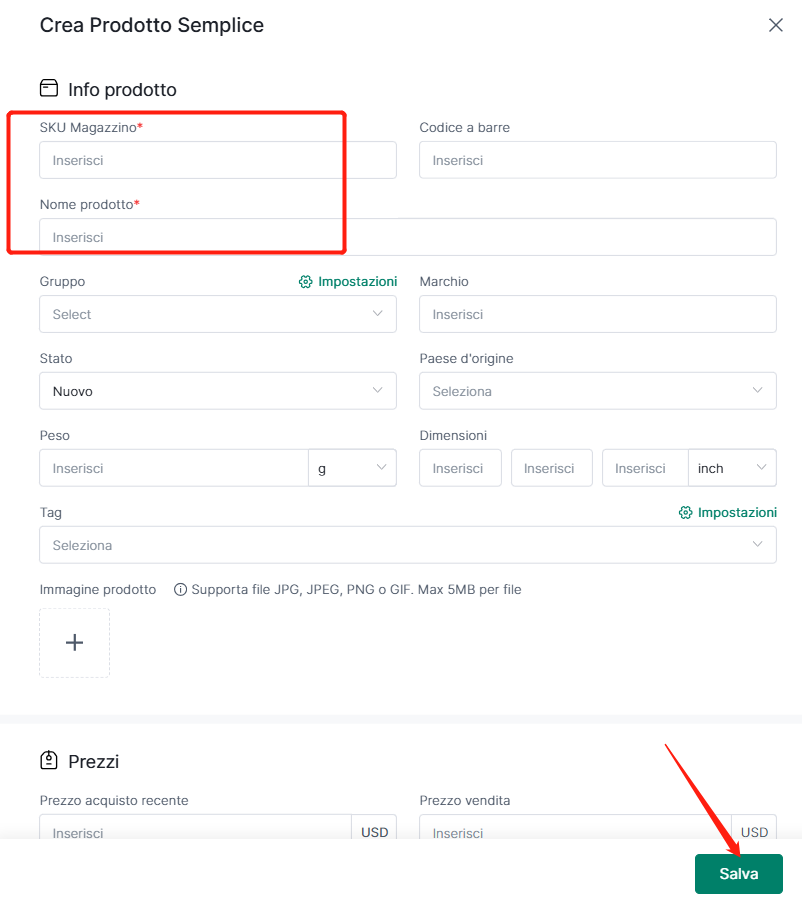Image resolution: width=802 pixels, height=900 pixels.
Task: Open the Stato dropdown showing Nuovo
Action: point(218,391)
